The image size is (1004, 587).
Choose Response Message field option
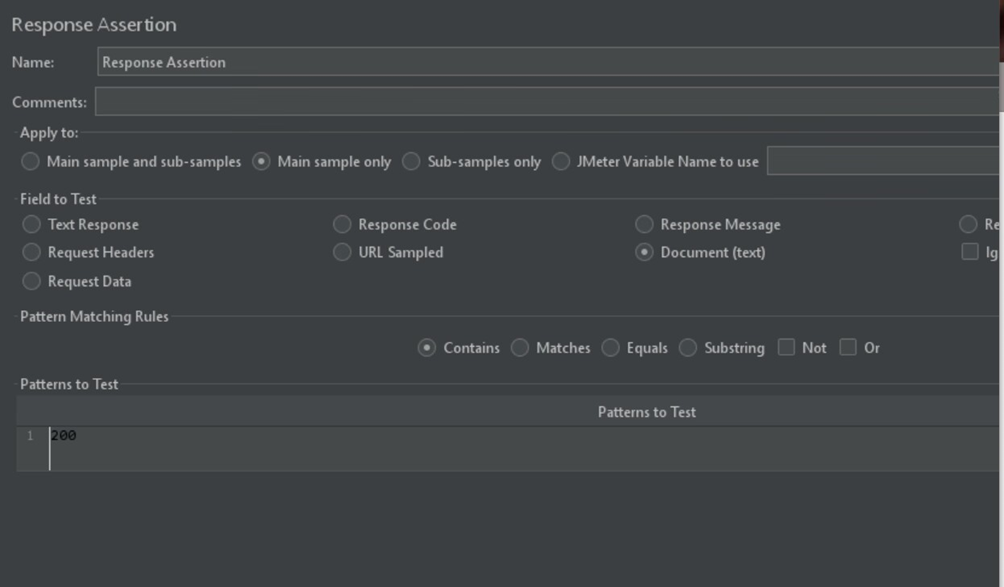tap(645, 224)
